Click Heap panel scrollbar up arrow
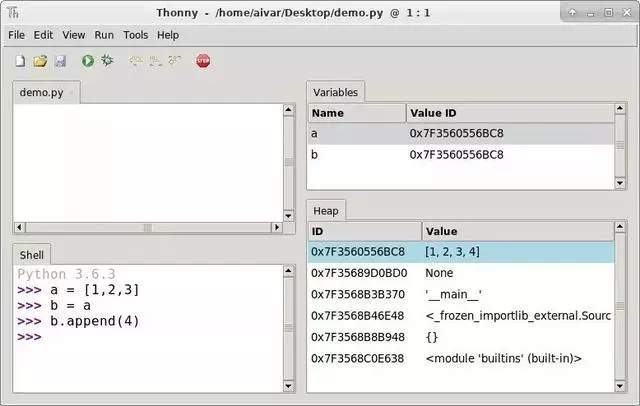 pos(620,227)
